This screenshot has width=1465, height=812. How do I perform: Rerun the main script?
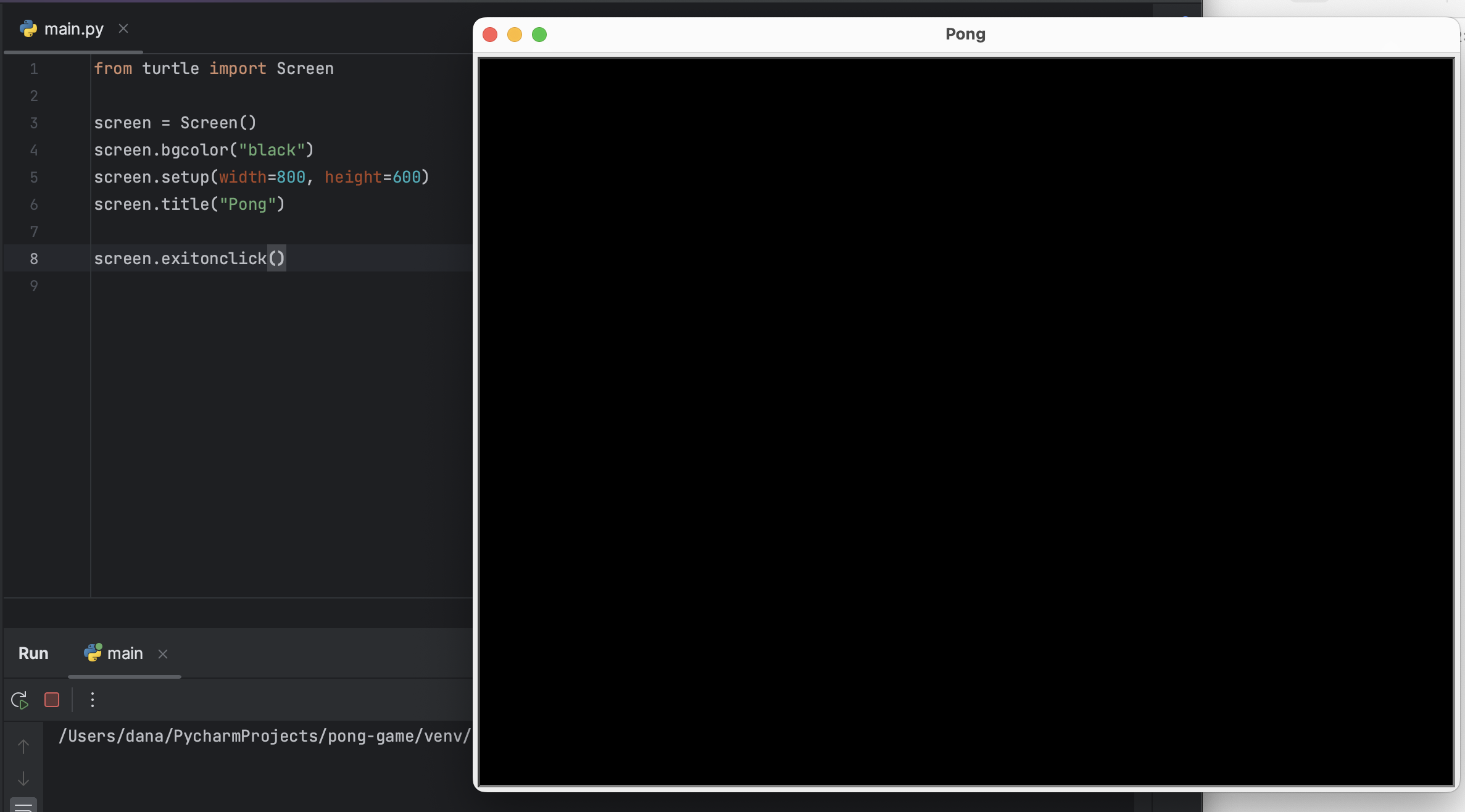[x=20, y=700]
